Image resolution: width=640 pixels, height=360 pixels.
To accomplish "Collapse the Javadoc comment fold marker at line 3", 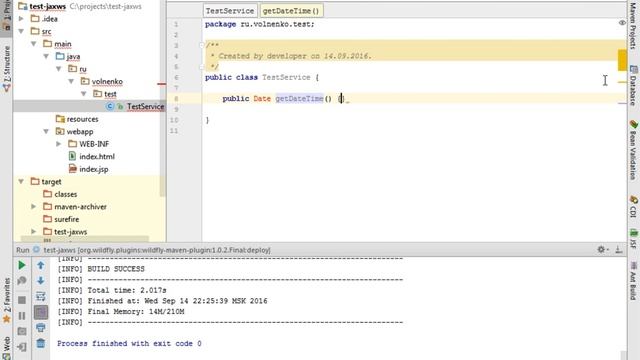I will coord(202,45).
